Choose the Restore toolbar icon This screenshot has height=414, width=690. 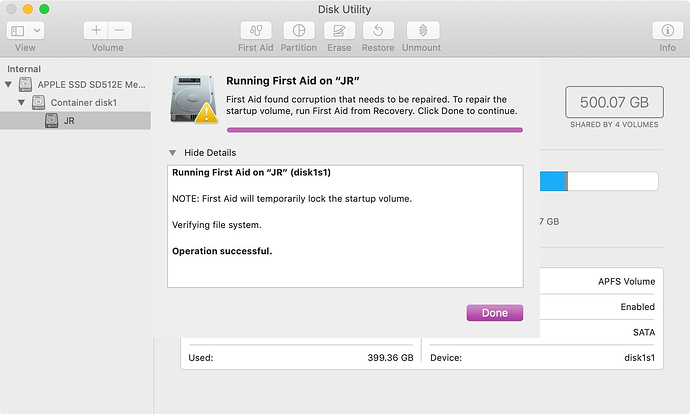coord(378,30)
